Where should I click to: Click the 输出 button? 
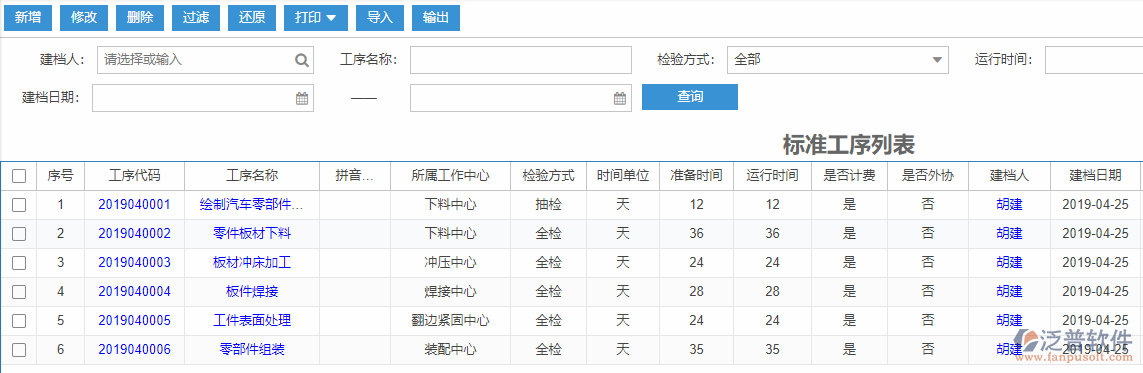436,18
